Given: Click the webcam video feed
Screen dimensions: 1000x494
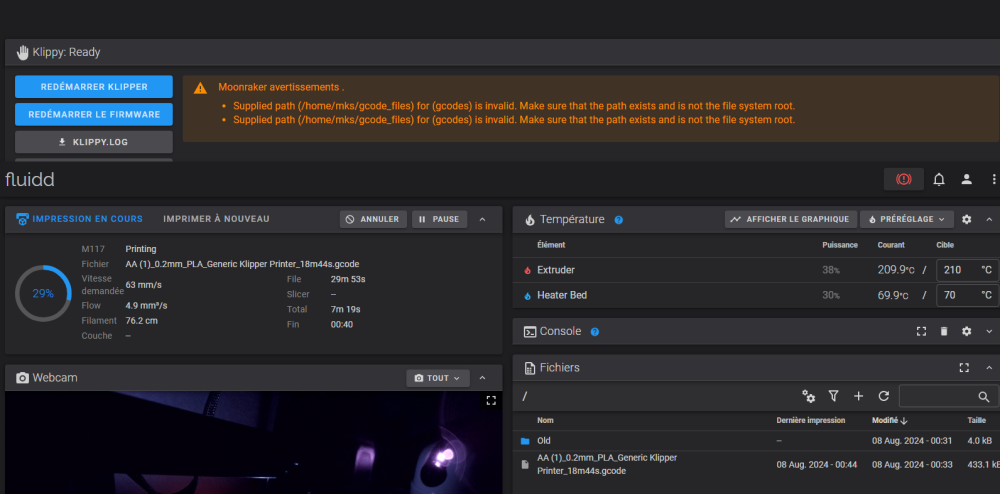Looking at the screenshot, I should [x=253, y=442].
